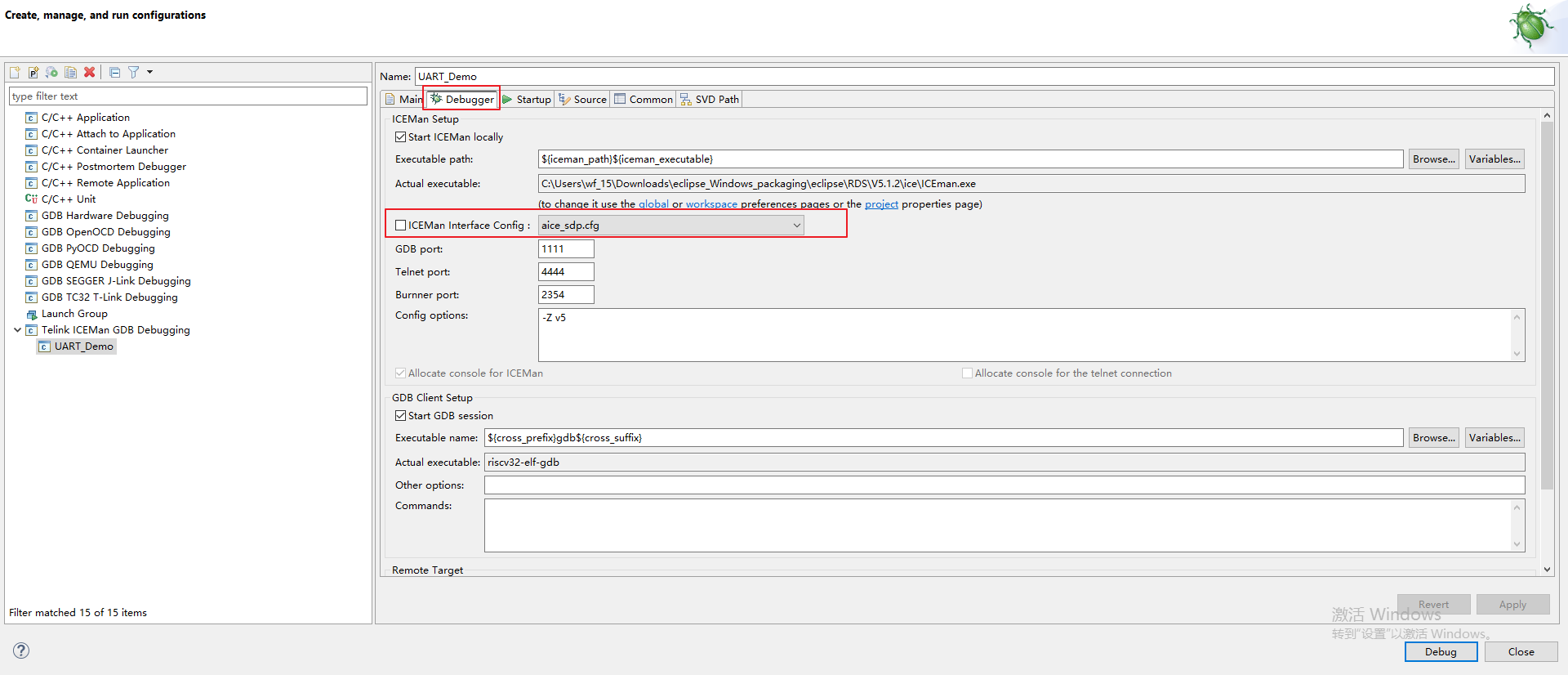Viewport: 1568px width, 675px height.
Task: Open the global preferences link
Action: pos(653,204)
